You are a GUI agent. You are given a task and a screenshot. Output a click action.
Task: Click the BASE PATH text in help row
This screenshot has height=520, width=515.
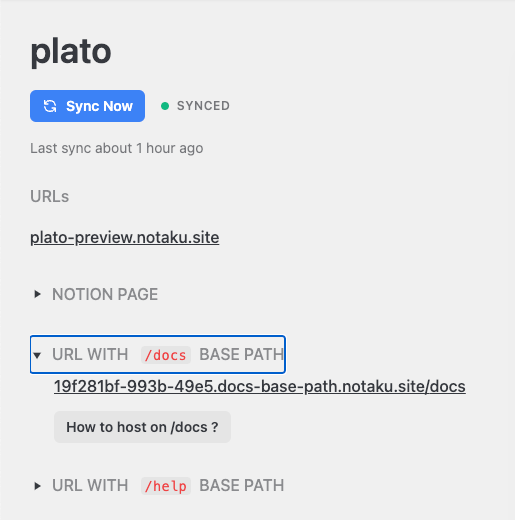pos(242,485)
